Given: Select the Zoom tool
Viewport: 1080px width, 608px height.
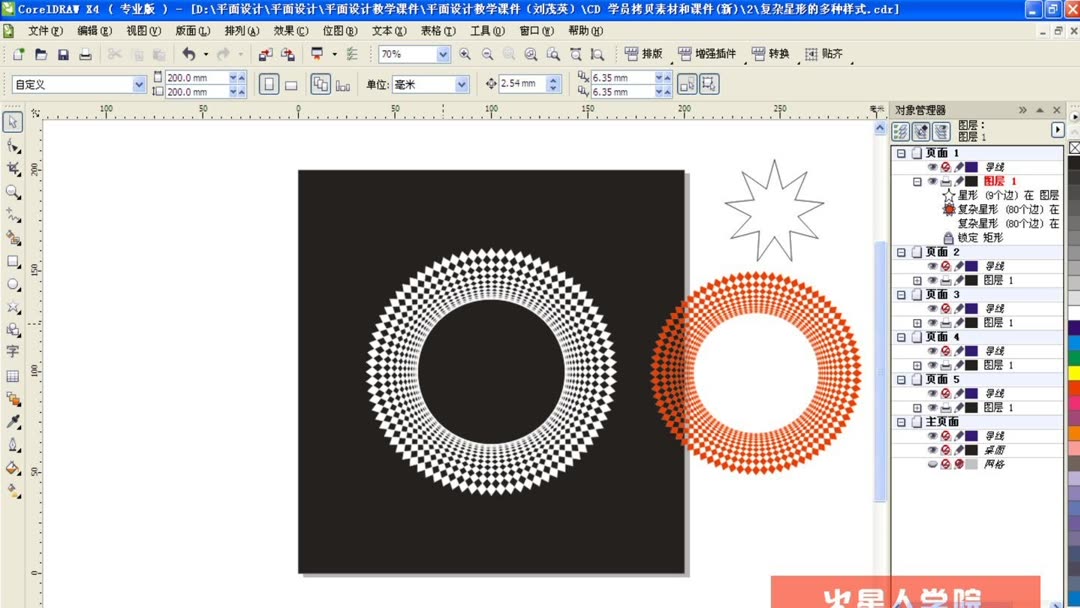Looking at the screenshot, I should [x=13, y=190].
